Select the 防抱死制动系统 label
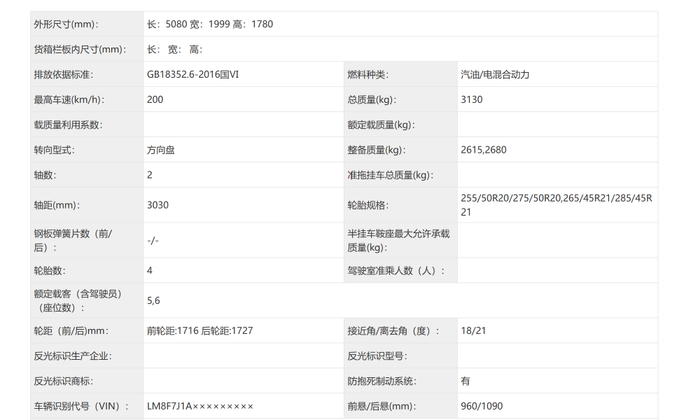Viewport: 700px width, 420px height. tap(382, 381)
